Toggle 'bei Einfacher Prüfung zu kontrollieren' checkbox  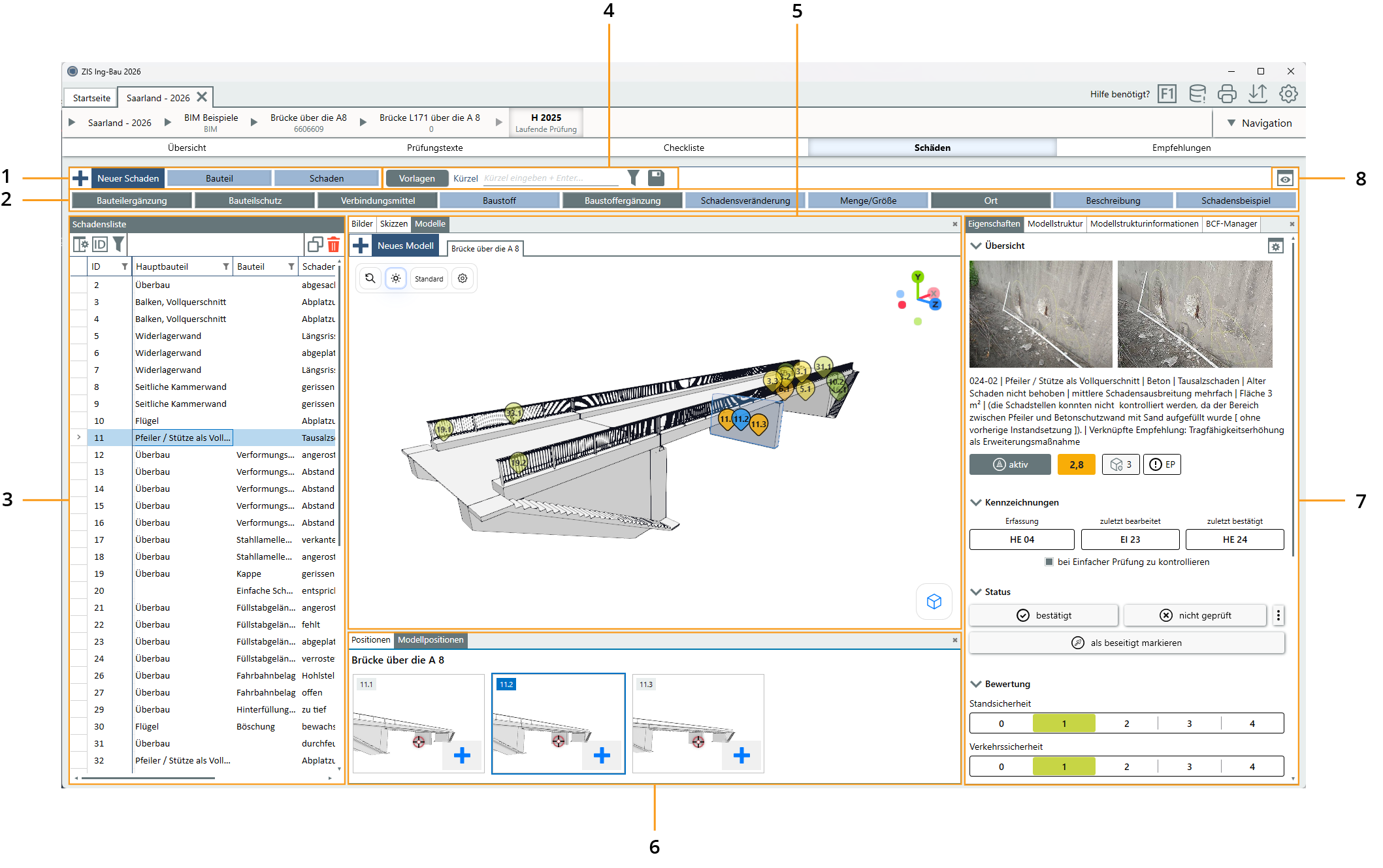pos(1049,562)
